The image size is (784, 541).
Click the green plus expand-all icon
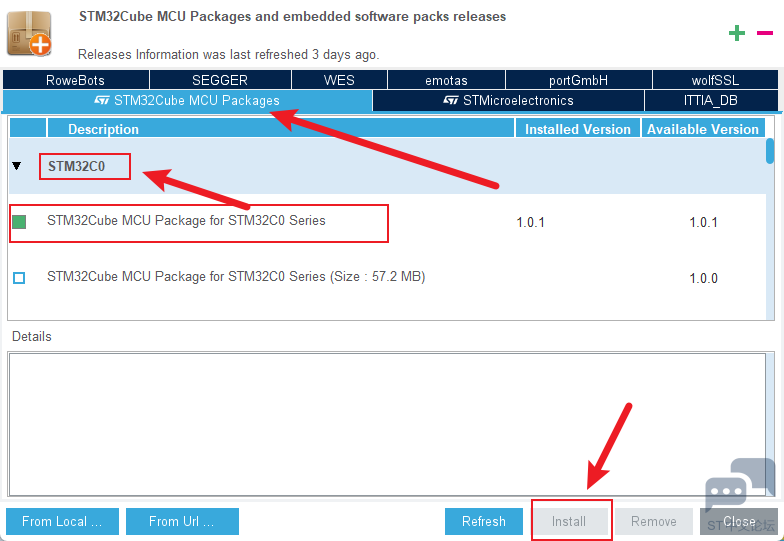(736, 34)
